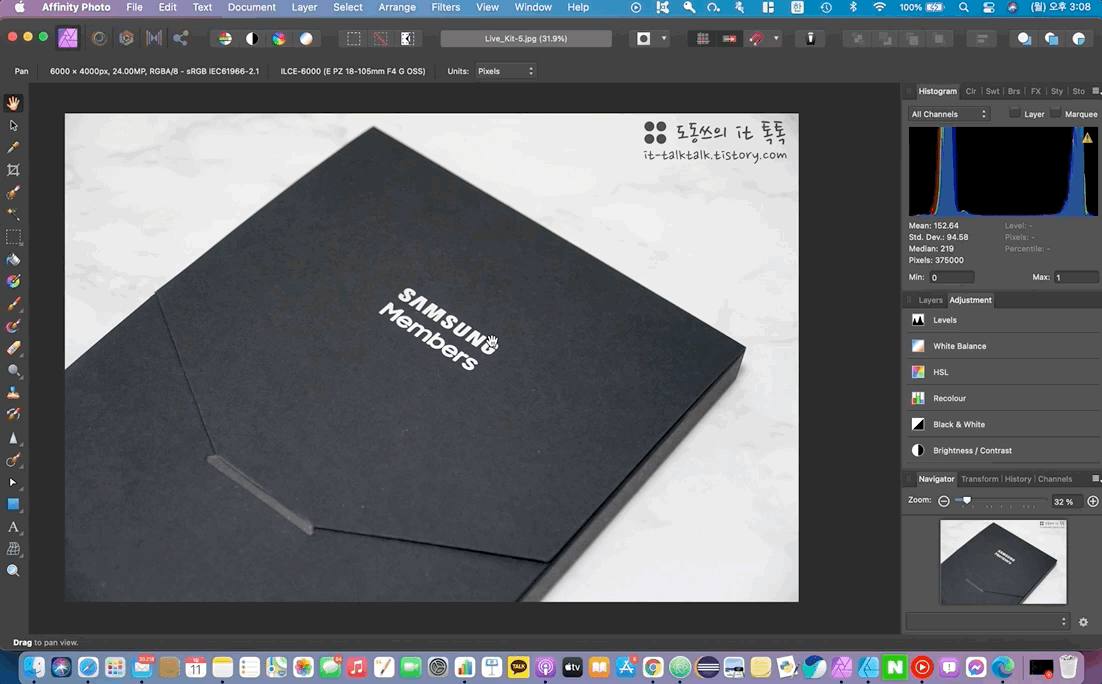This screenshot has width=1102, height=684.
Task: Select the Selection Brush tool
Action: [13, 193]
